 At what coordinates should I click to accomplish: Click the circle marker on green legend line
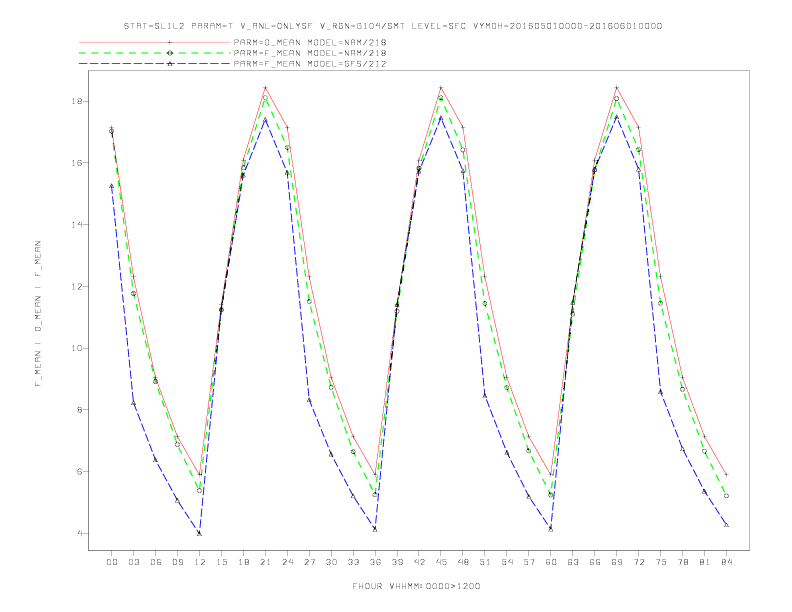(x=170, y=53)
